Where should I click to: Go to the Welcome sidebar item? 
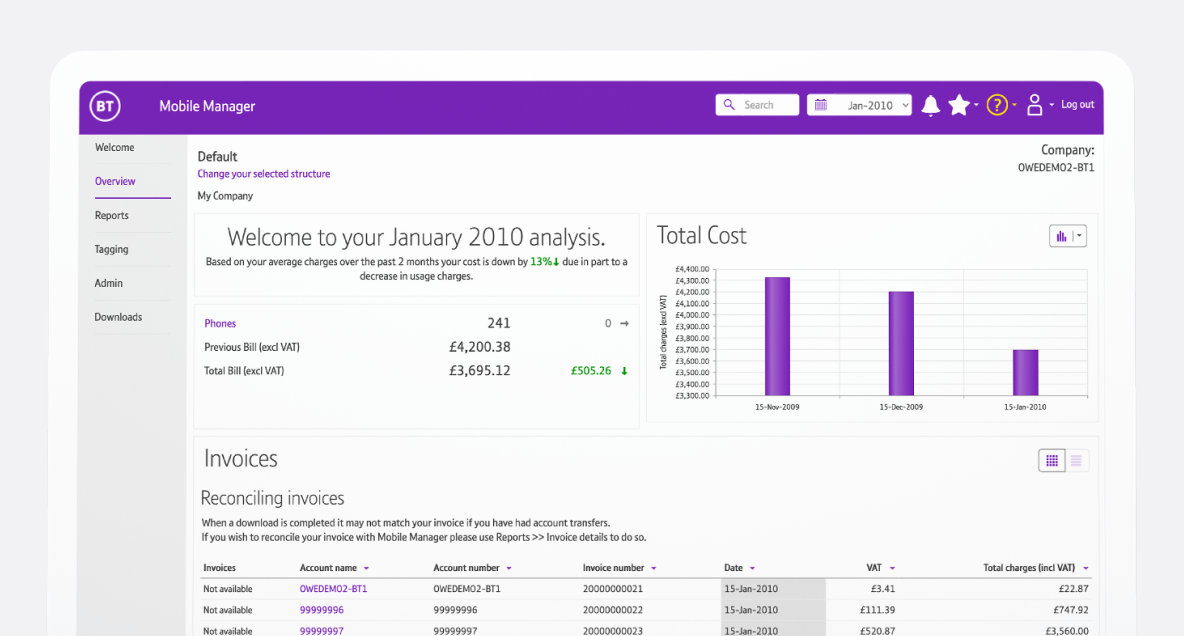pos(115,147)
